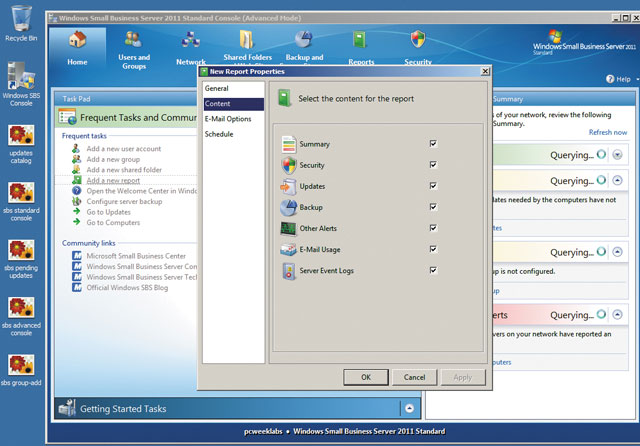Image resolution: width=640 pixels, height=446 pixels.
Task: Open the Security section shield icon
Action: click(418, 40)
